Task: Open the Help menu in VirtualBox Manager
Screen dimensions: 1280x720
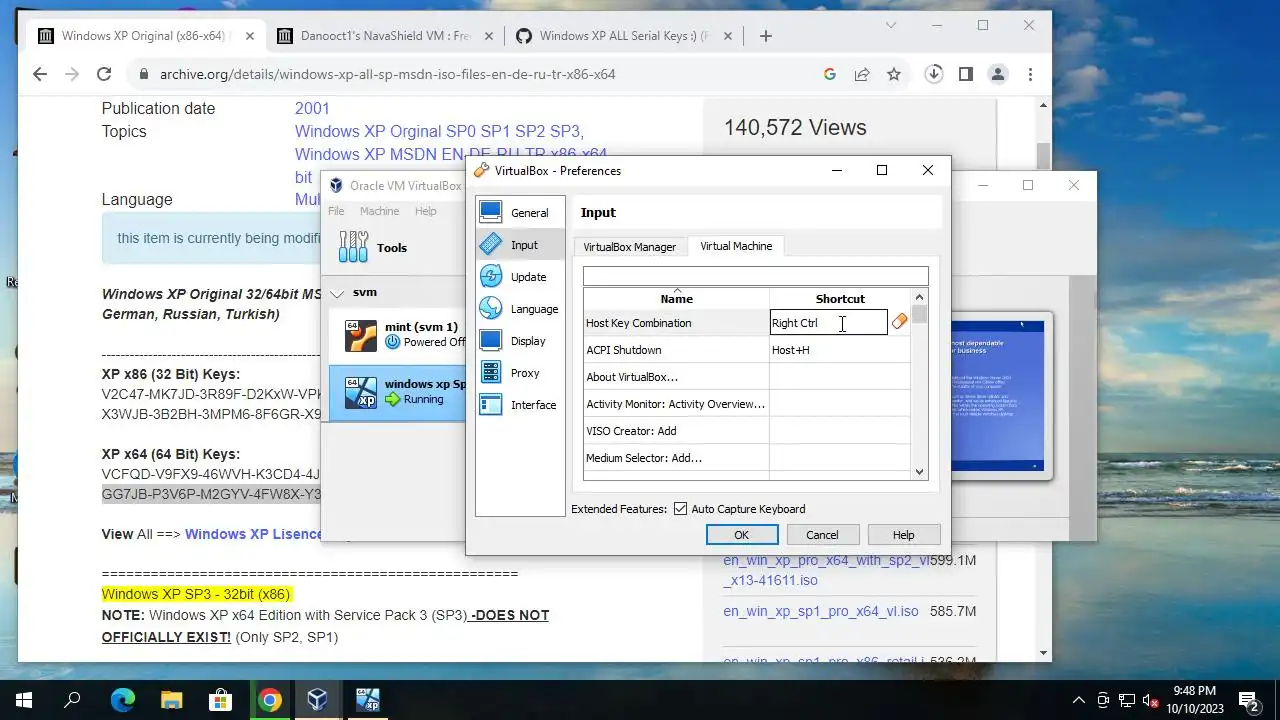Action: [426, 211]
